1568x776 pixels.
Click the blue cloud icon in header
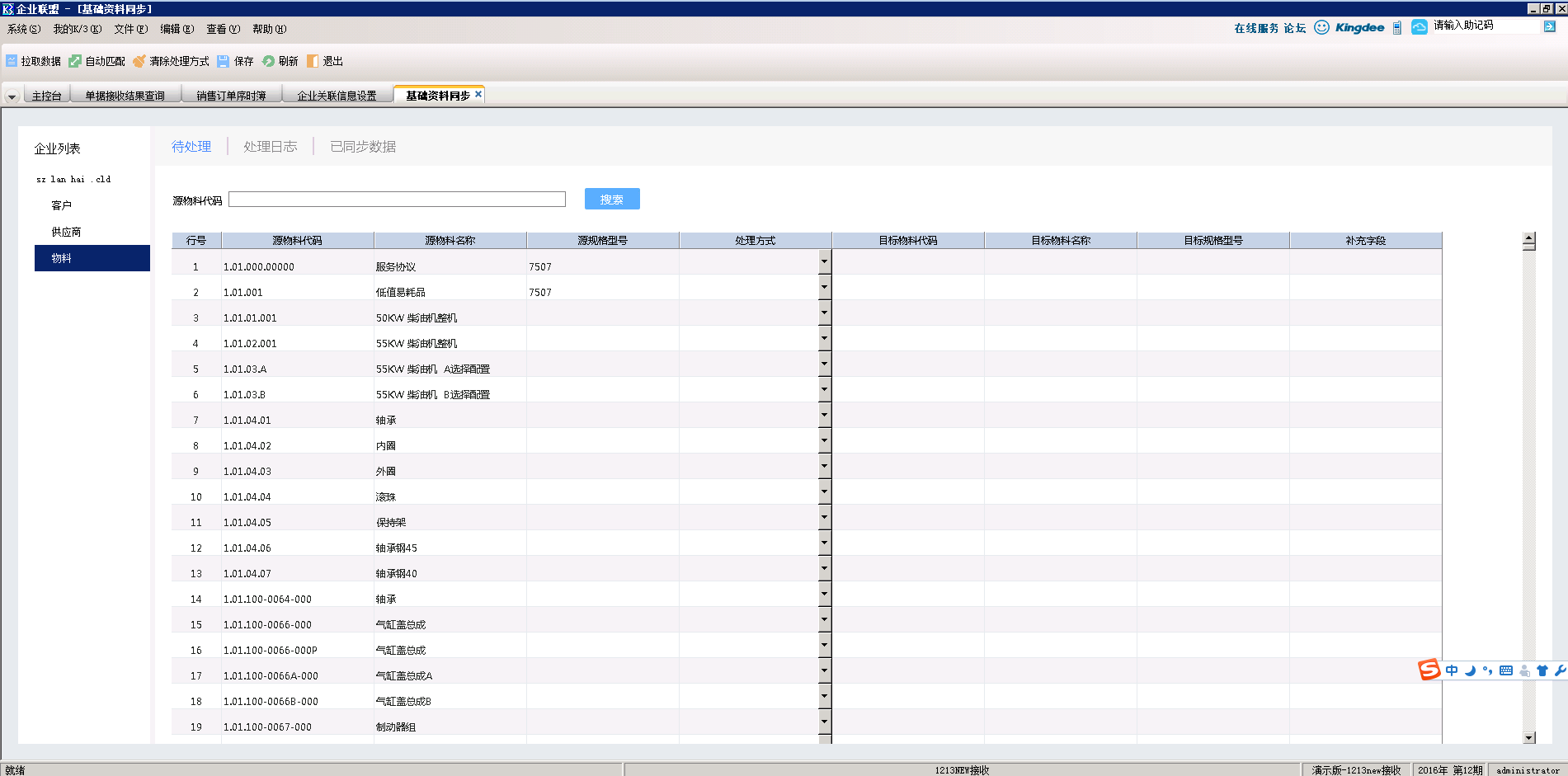click(x=1419, y=27)
